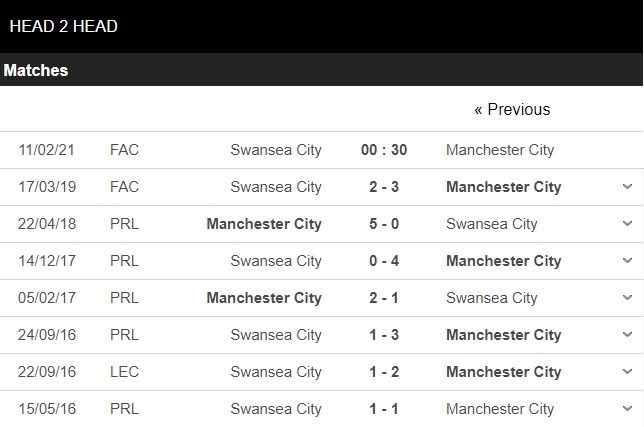Expand the 17/03/19 FAC match details

point(627,187)
